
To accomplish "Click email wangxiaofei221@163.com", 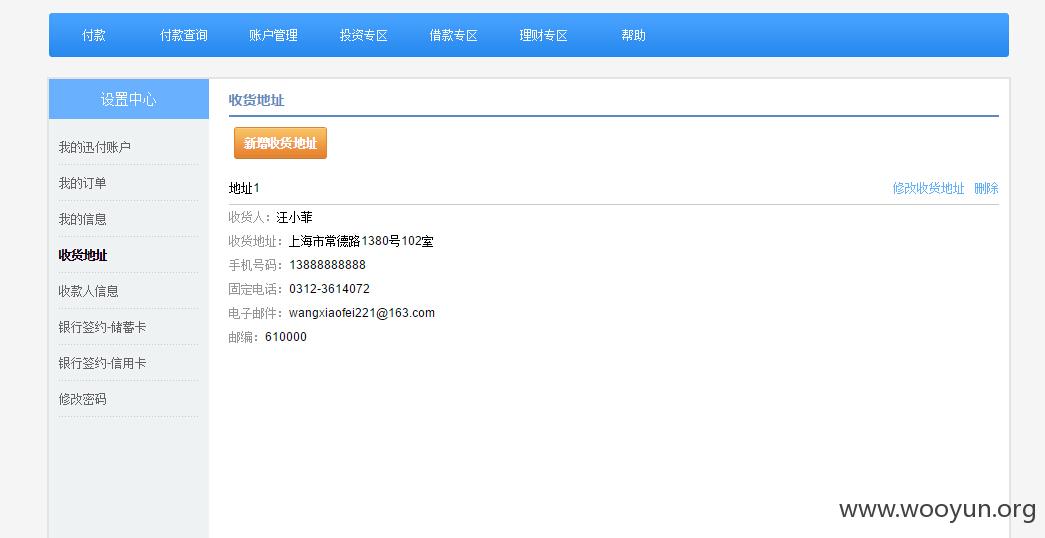I will 361,313.
